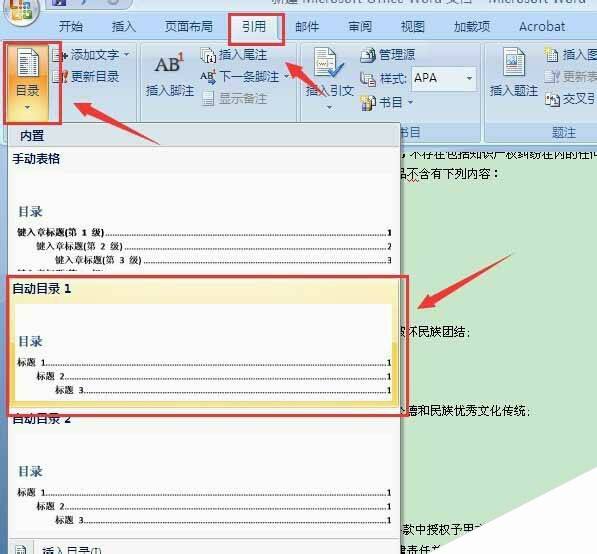597x554 pixels.
Task: Click 下一条脚注 next footnote
Action: click(x=240, y=77)
